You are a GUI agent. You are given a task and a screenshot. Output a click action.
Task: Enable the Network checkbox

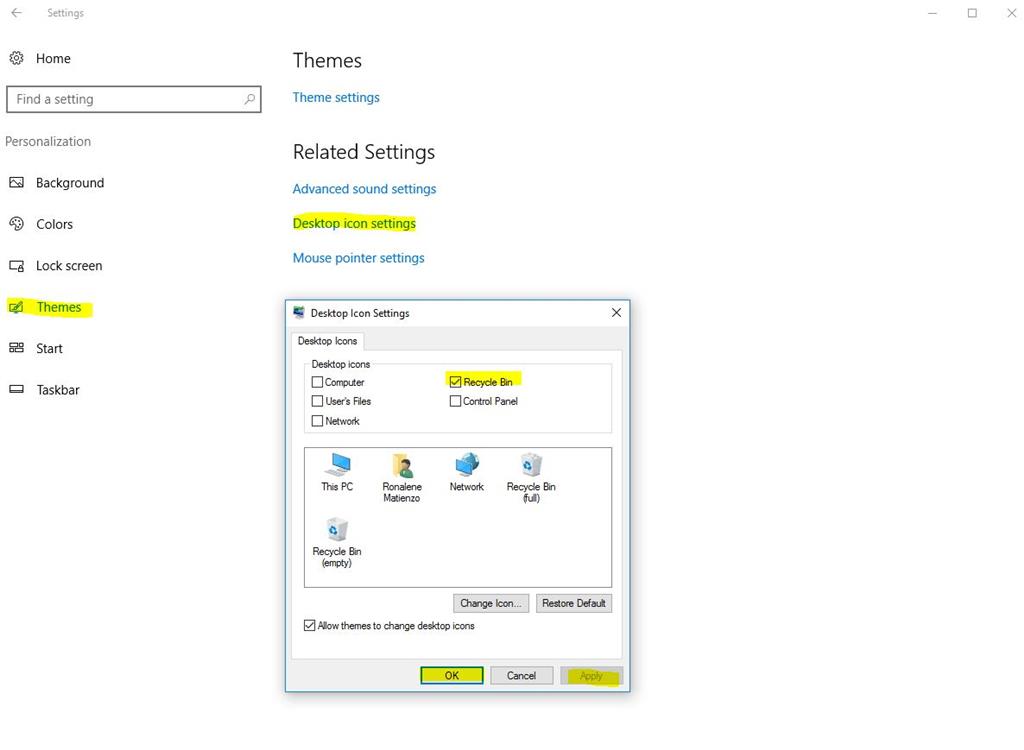point(317,421)
